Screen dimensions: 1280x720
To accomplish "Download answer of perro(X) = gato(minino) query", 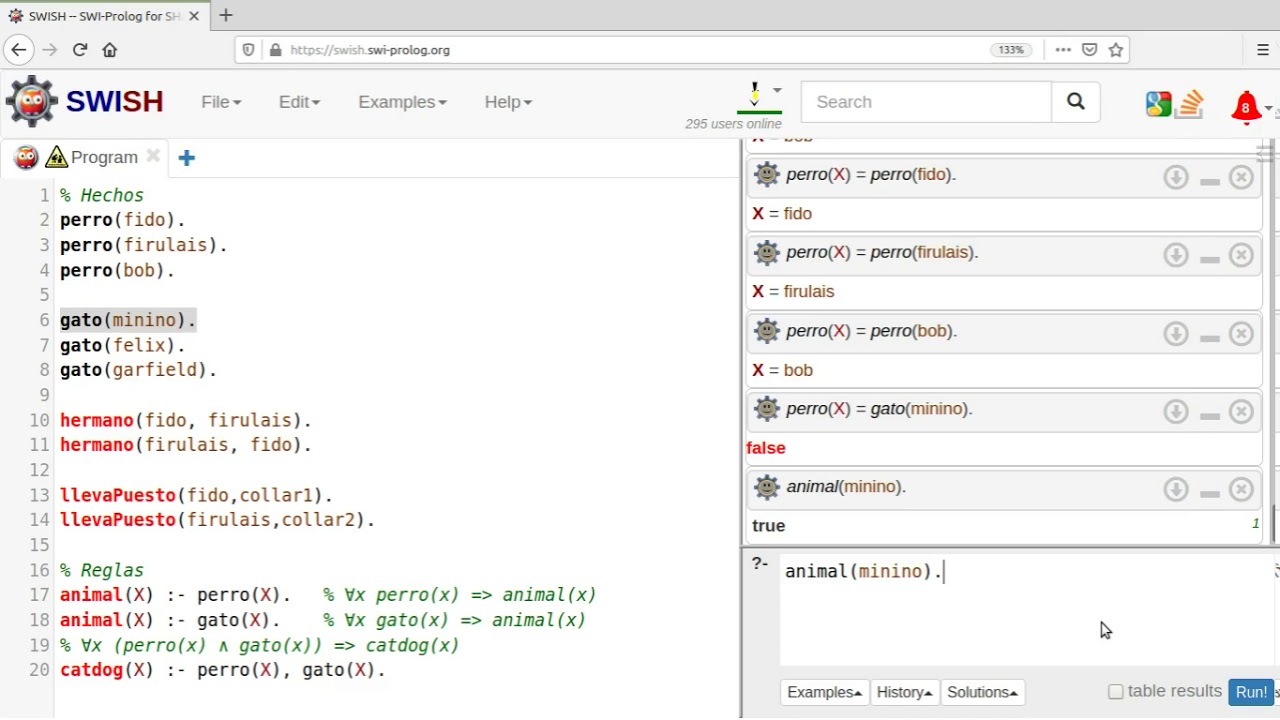I will (1176, 412).
